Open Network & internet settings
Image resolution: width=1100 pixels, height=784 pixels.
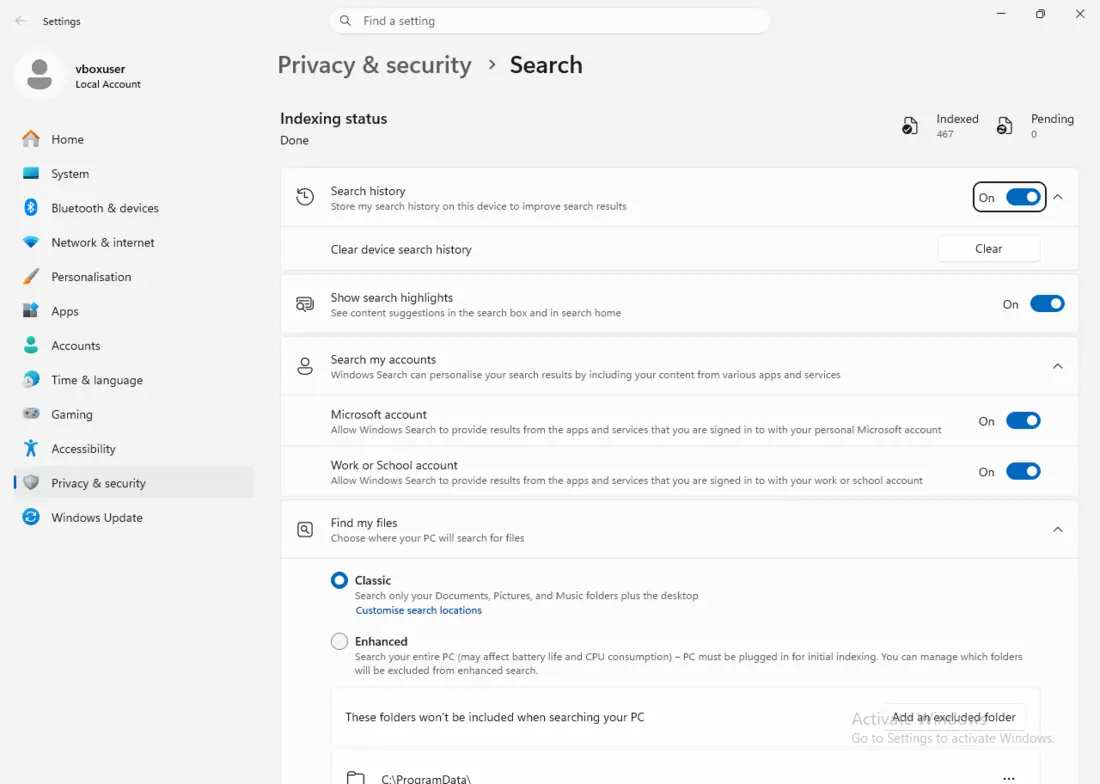133,242
